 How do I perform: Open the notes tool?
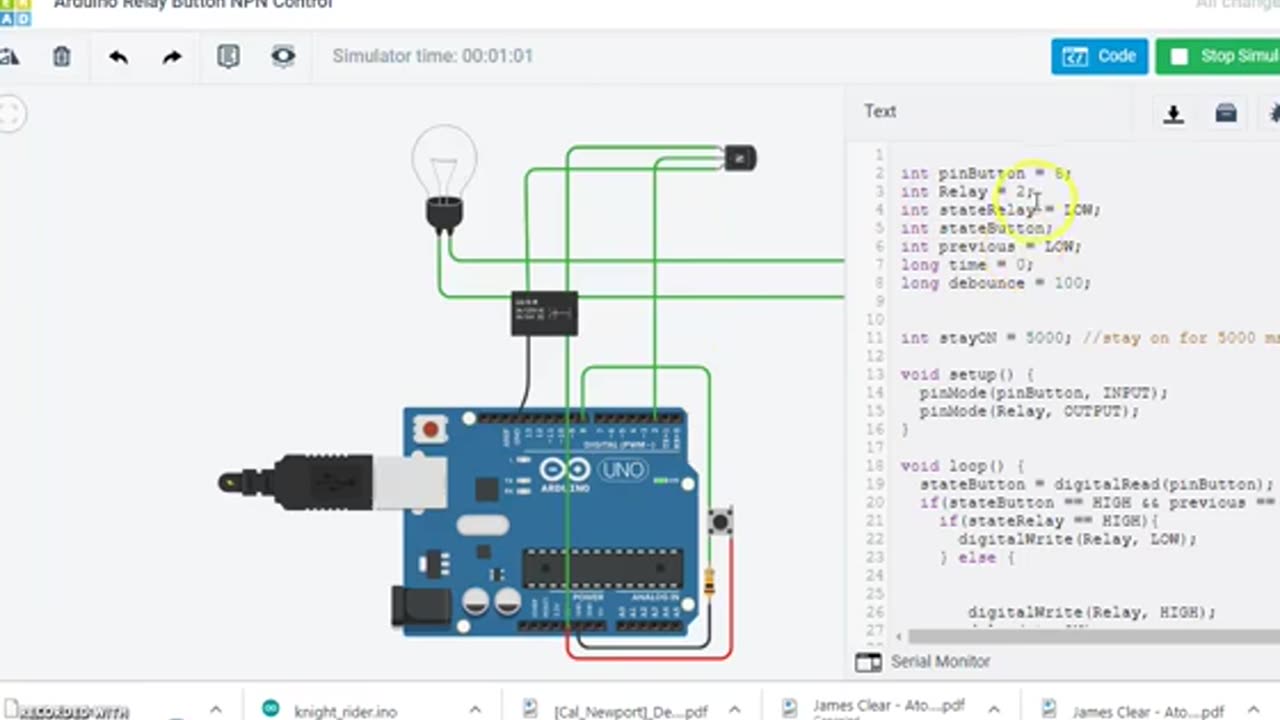tap(228, 57)
